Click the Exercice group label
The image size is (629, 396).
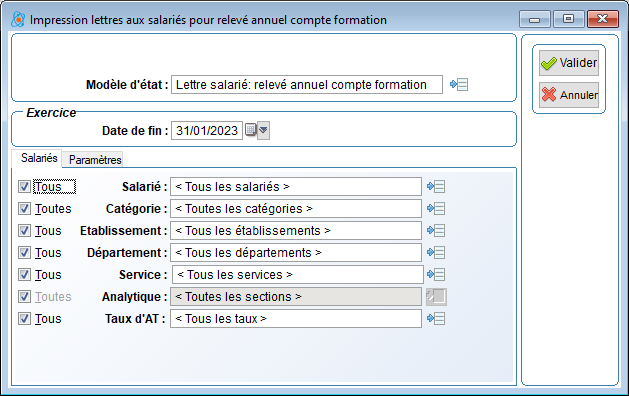(51, 113)
